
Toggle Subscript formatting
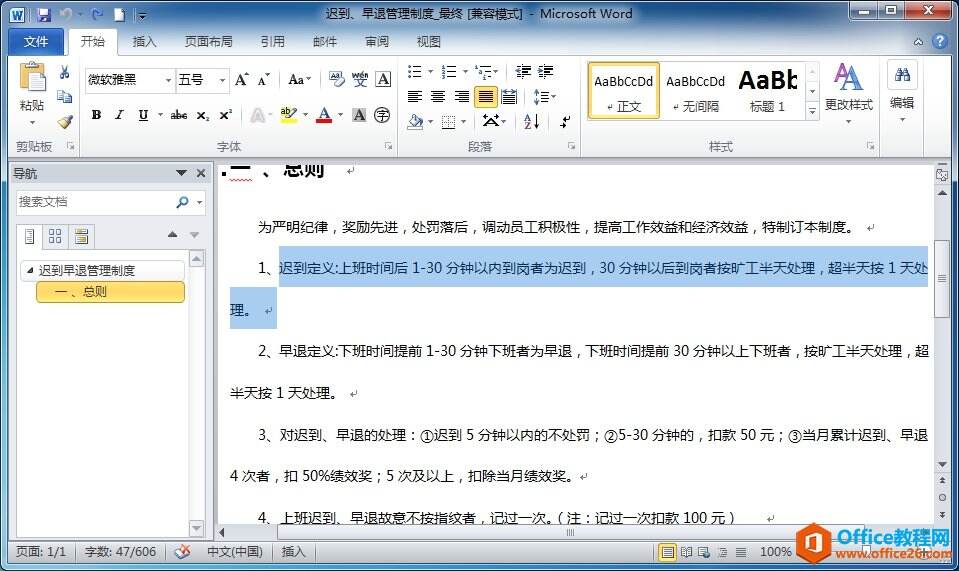(202, 115)
